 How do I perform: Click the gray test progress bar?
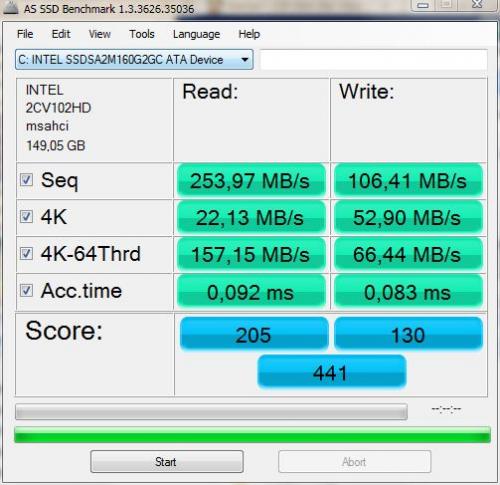point(211,412)
